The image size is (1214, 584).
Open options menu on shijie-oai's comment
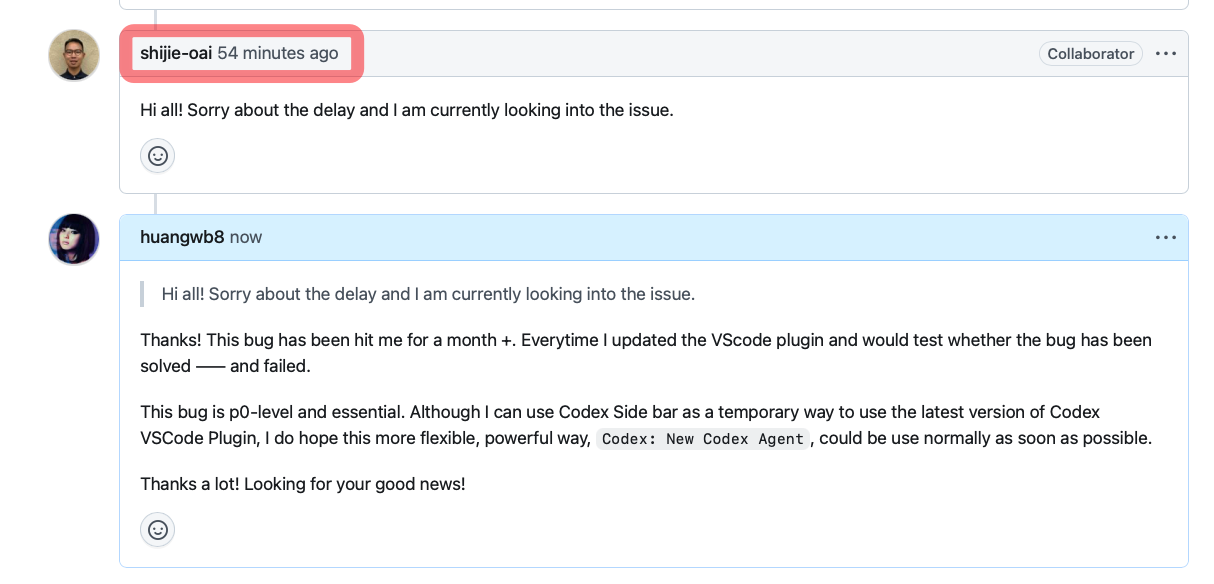tap(1166, 54)
